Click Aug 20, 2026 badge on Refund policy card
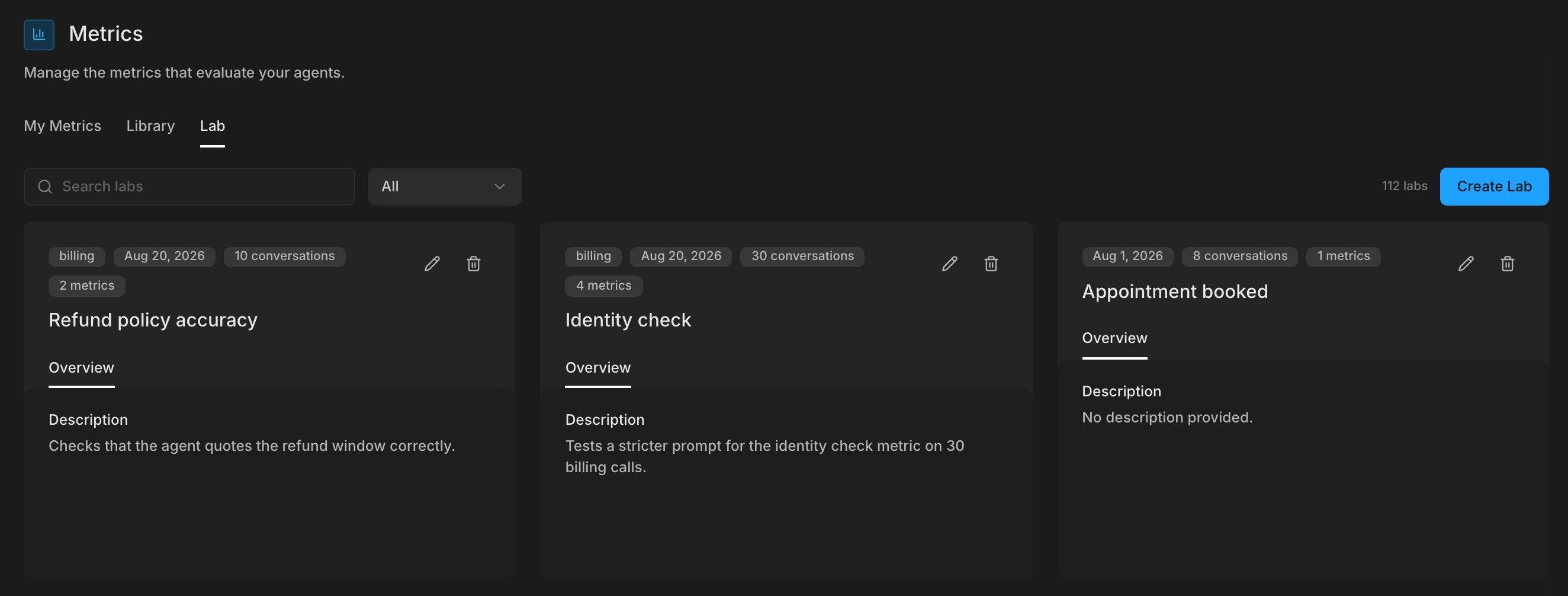 [165, 257]
